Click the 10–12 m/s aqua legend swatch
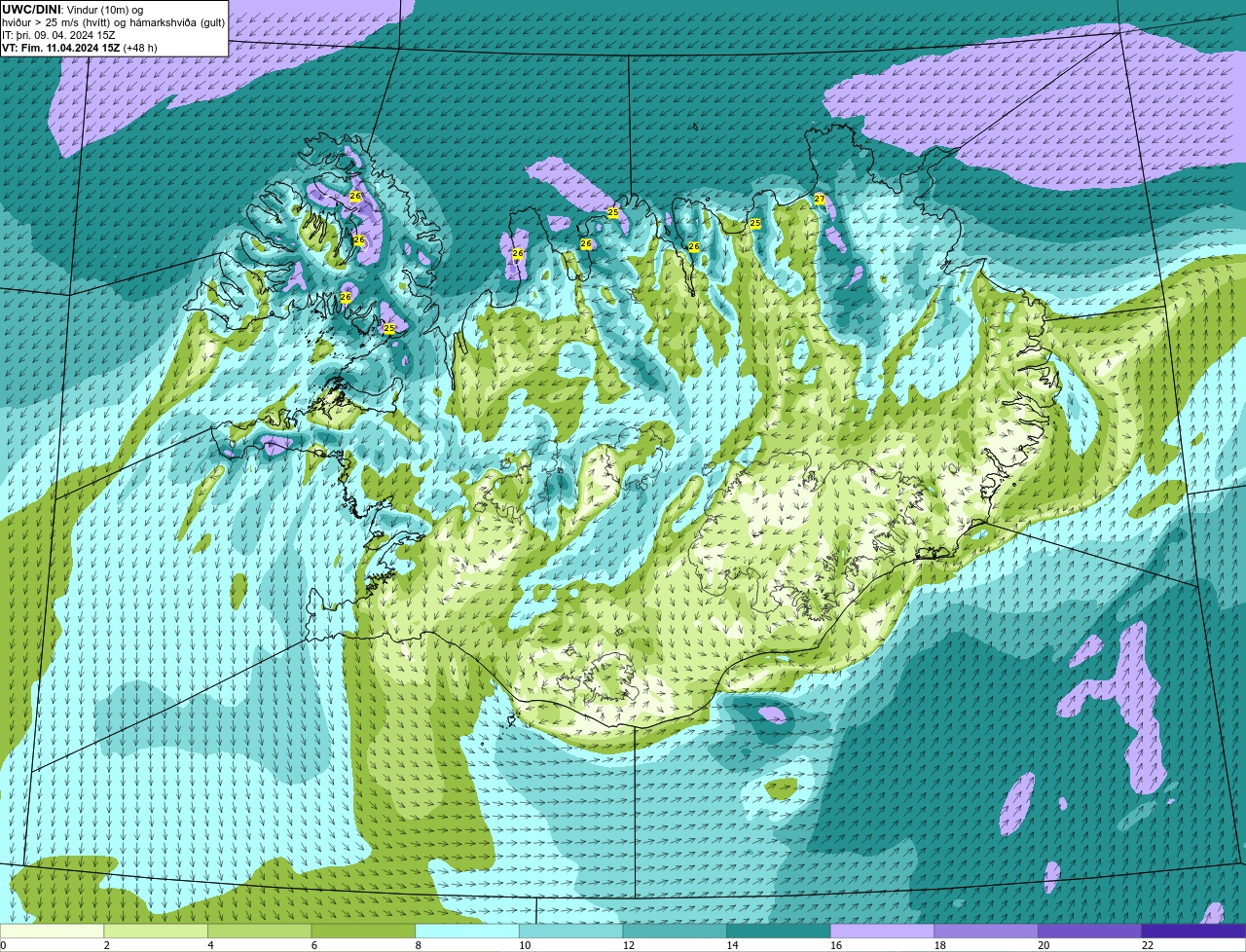 pyautogui.click(x=570, y=931)
